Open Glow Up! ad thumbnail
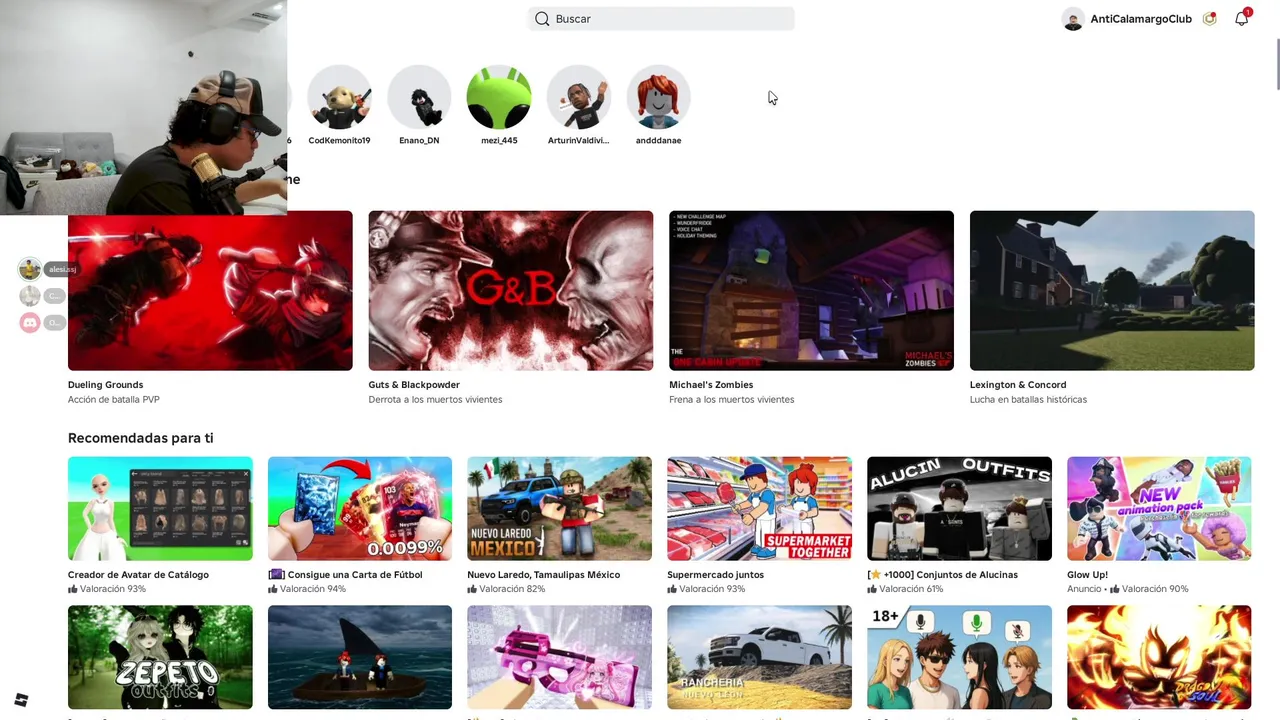The width and height of the screenshot is (1280, 720). click(x=1159, y=509)
